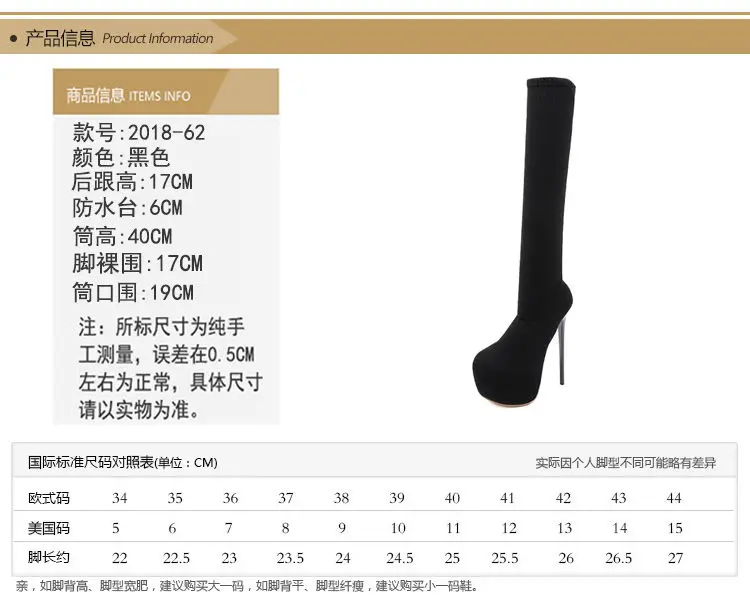750x604 pixels.
Task: Click US size 15 cell
Action: (x=675, y=528)
